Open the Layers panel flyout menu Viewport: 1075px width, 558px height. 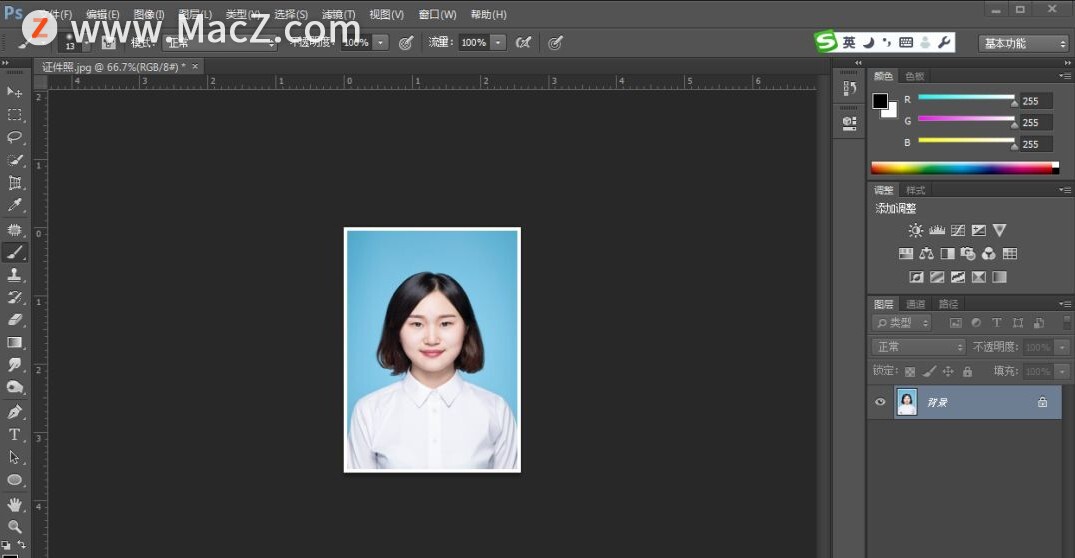point(1065,304)
